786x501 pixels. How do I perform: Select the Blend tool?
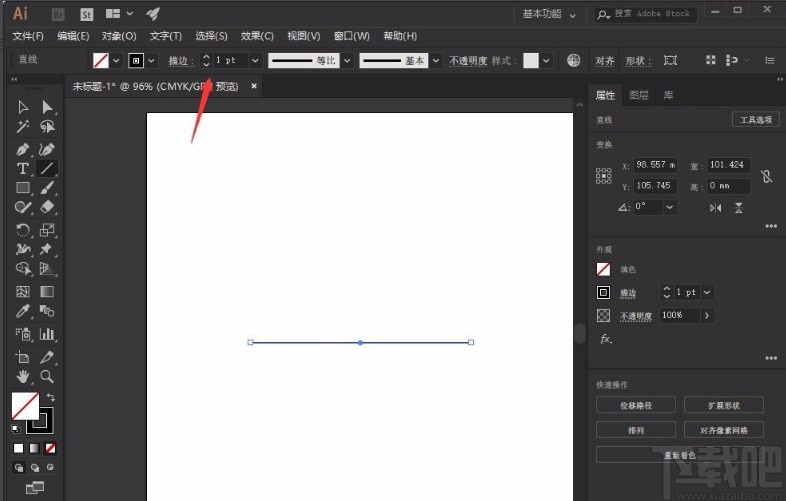(x=47, y=311)
